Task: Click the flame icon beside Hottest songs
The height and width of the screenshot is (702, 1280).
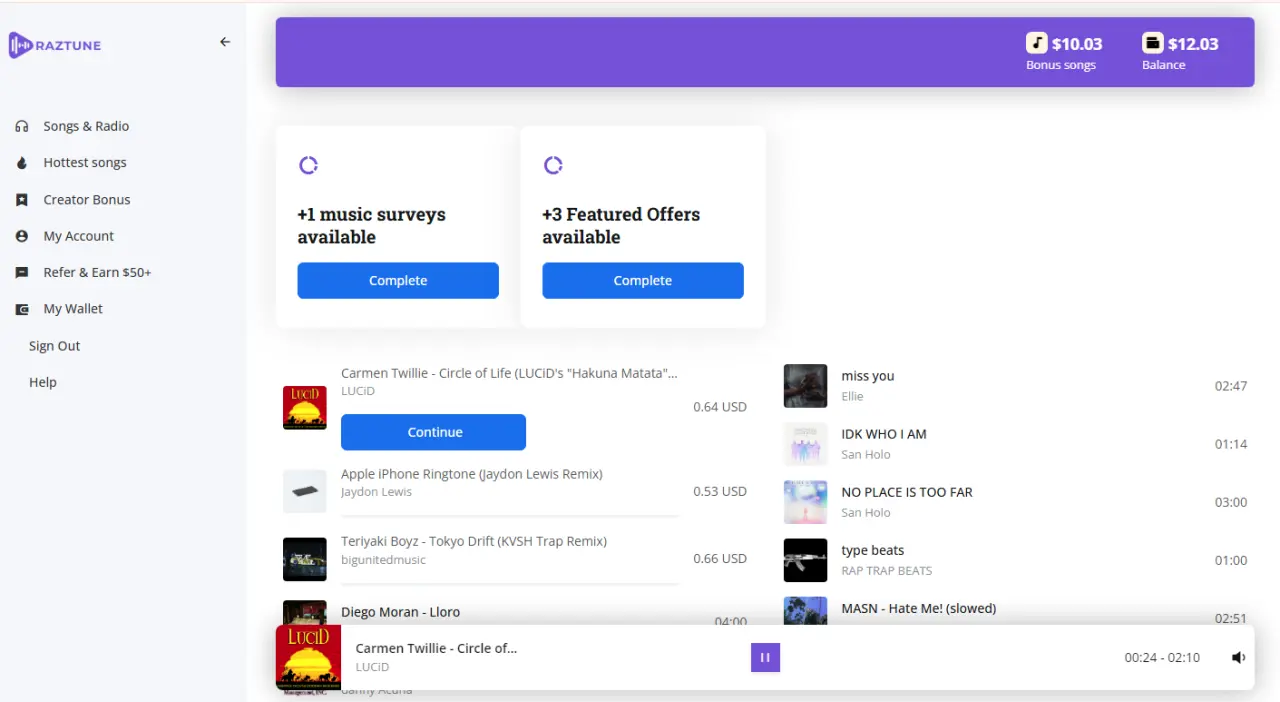Action: click(x=22, y=163)
